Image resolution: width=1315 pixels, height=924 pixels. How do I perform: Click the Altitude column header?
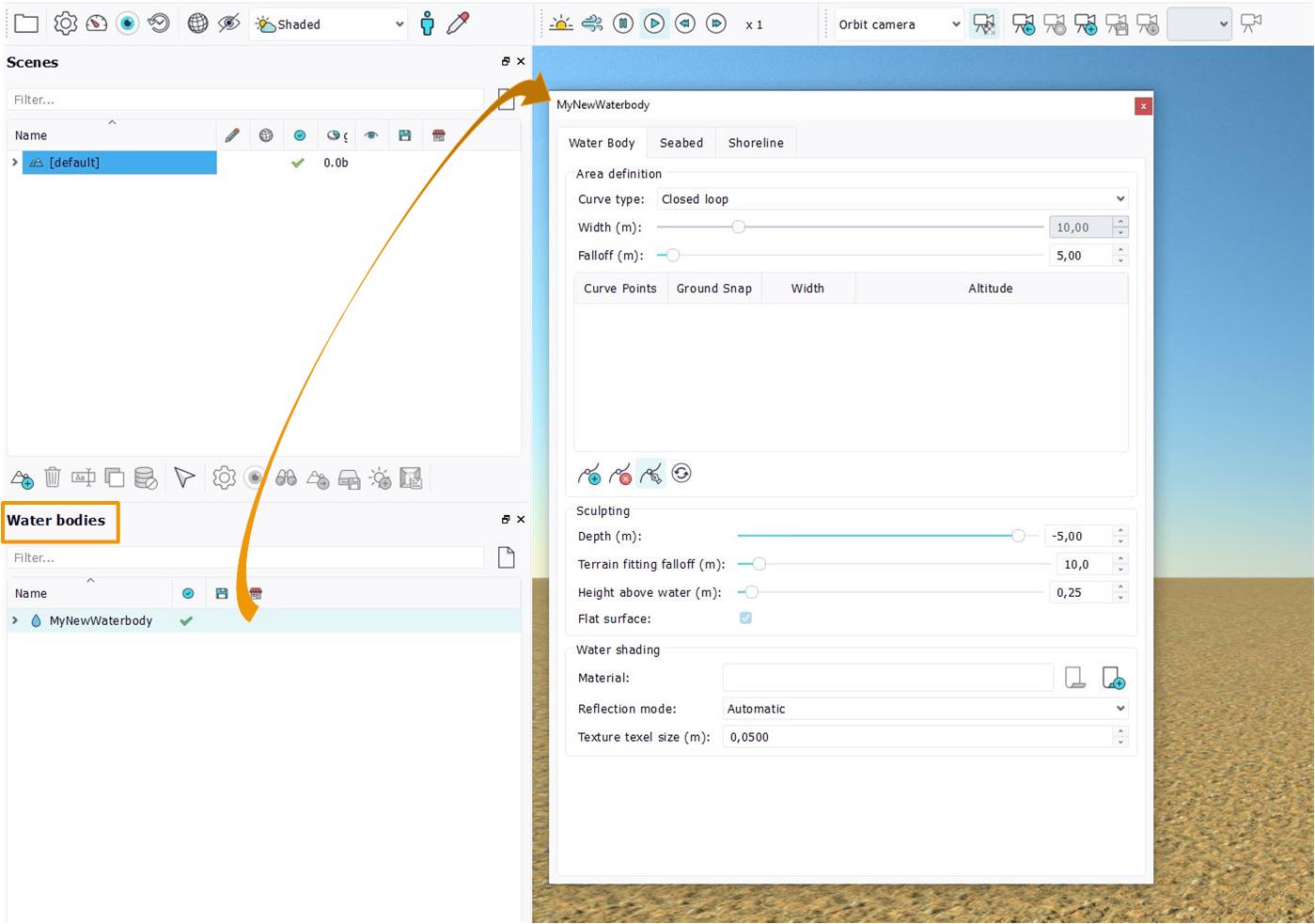pyautogui.click(x=990, y=289)
